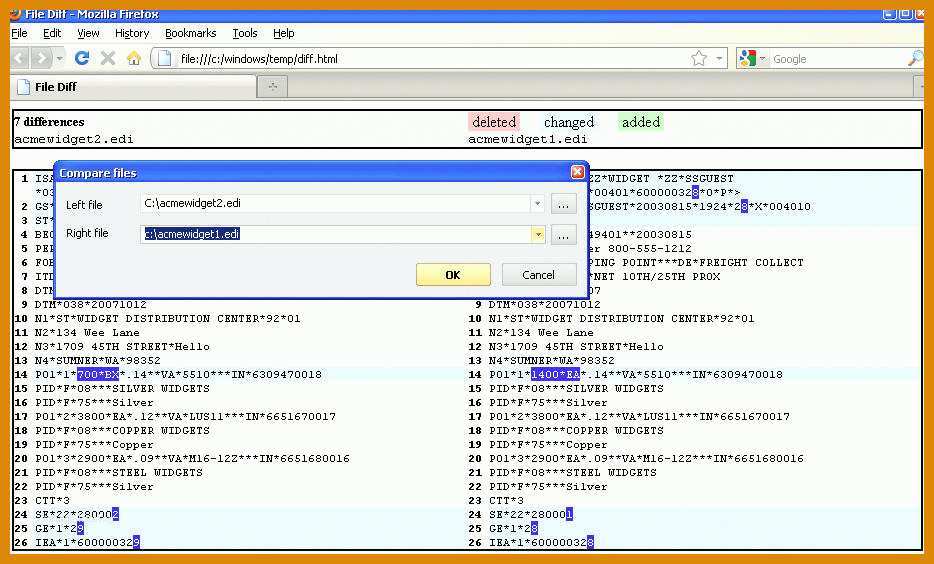The width and height of the screenshot is (934, 564).
Task: Bookmark this page with the star icon
Action: [x=699, y=58]
